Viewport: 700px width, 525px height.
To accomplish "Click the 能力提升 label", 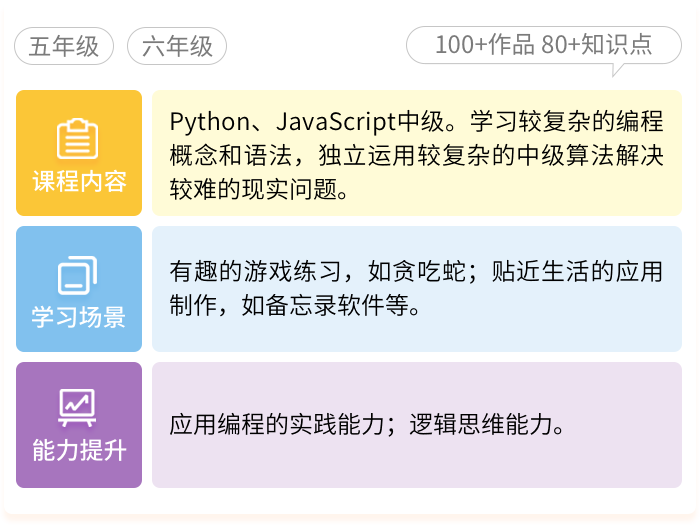I will click(x=78, y=449).
